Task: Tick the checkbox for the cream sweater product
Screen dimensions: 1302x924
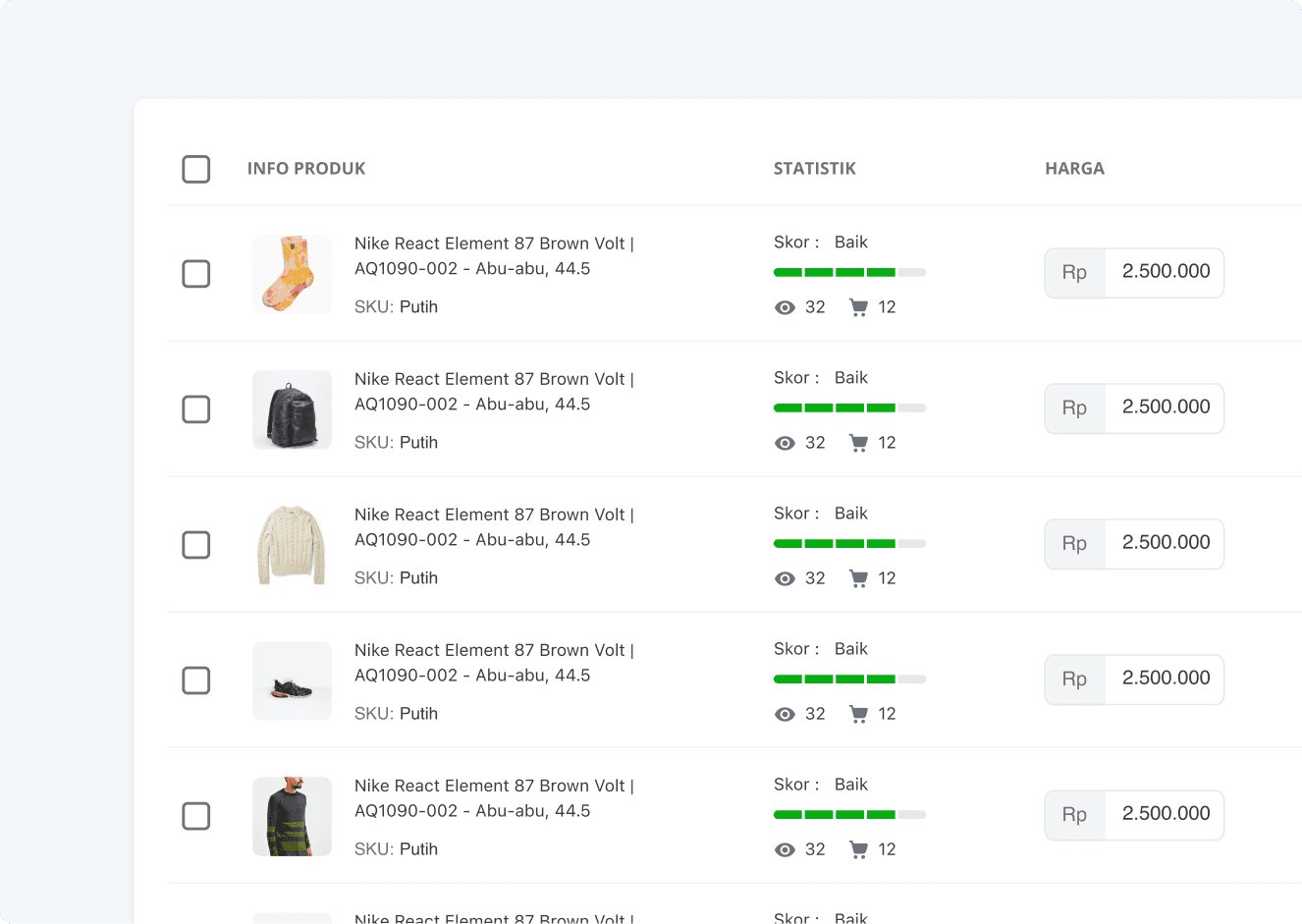Action: 196,545
